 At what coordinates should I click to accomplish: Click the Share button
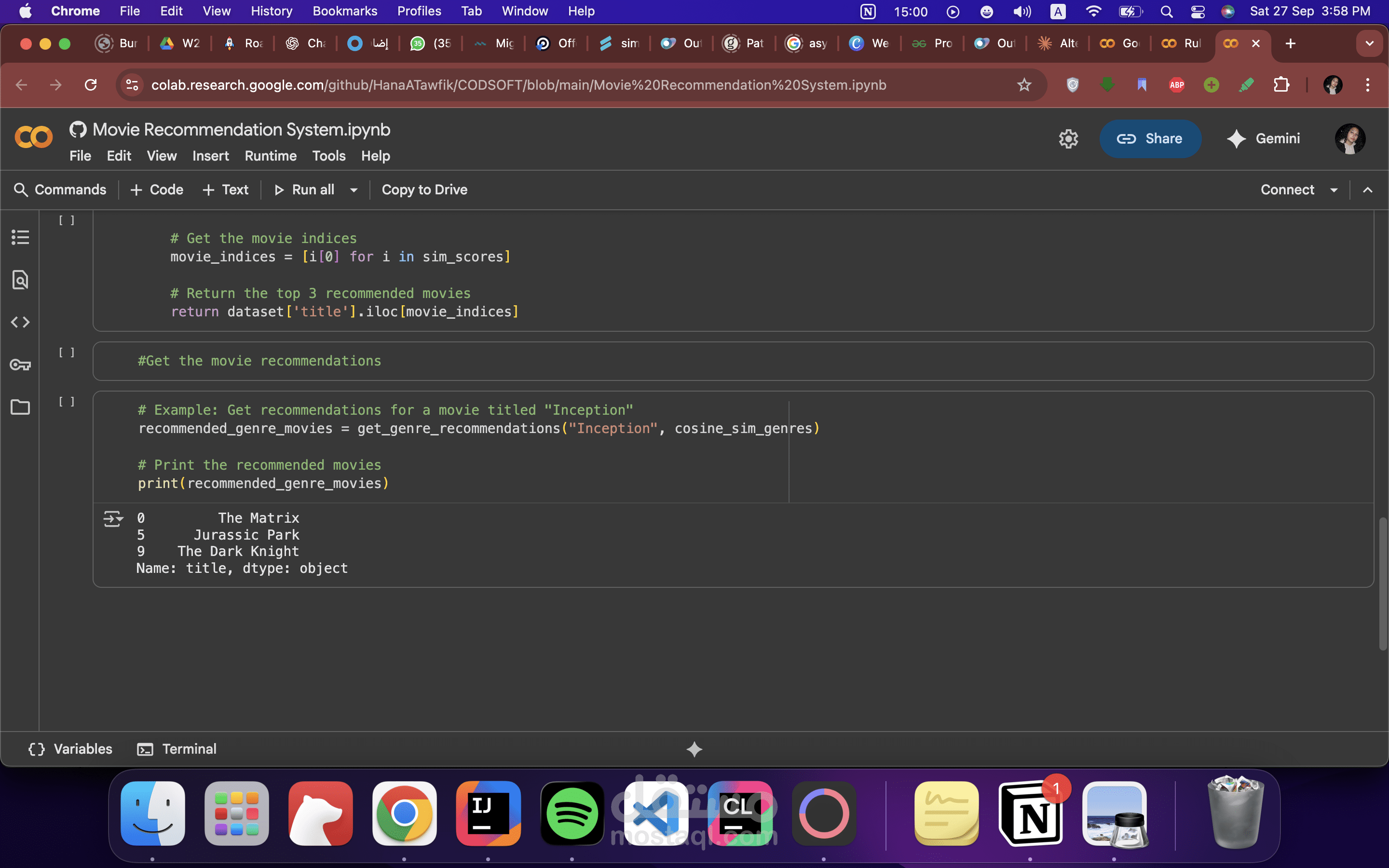pyautogui.click(x=1150, y=138)
